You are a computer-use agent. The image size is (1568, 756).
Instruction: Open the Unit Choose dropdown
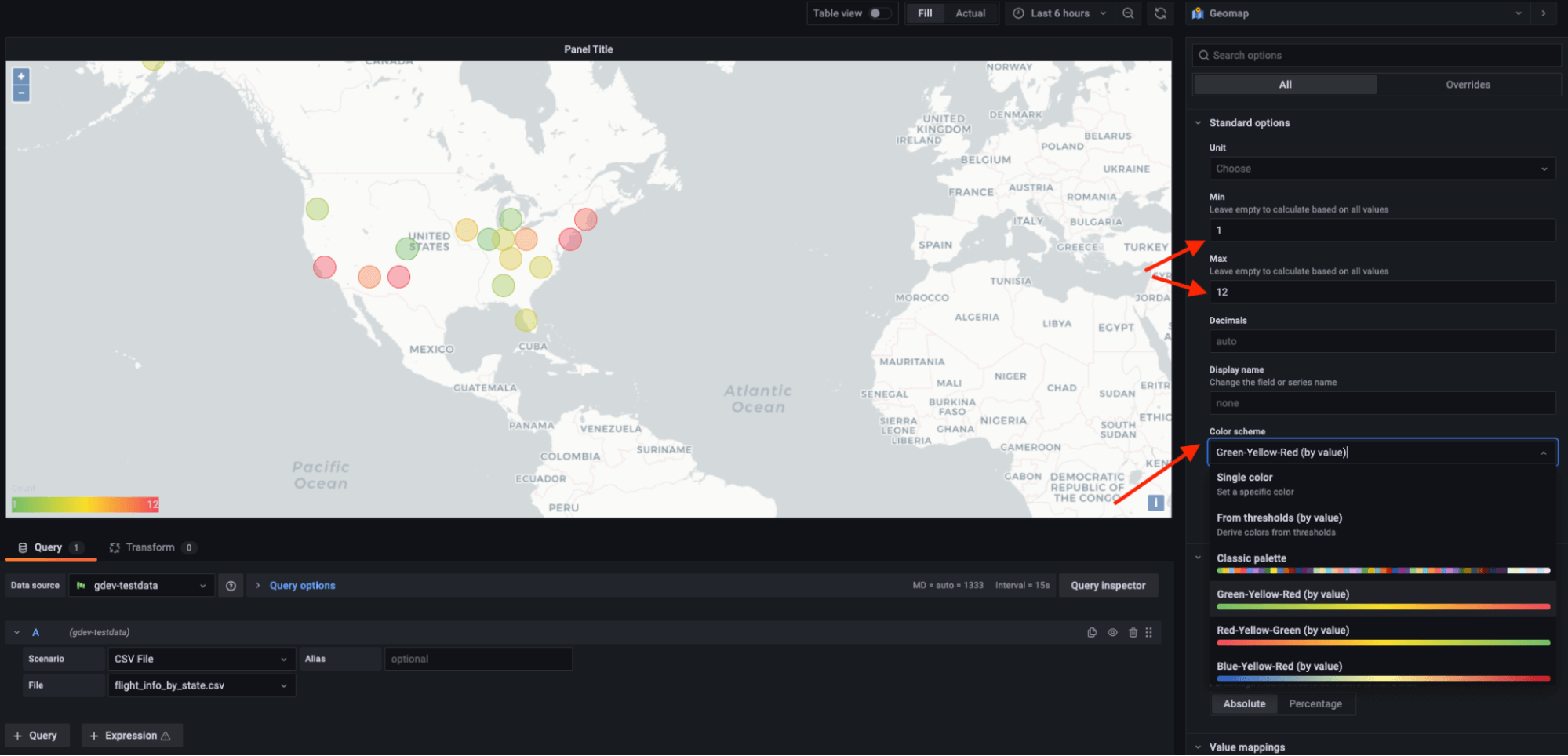1381,169
